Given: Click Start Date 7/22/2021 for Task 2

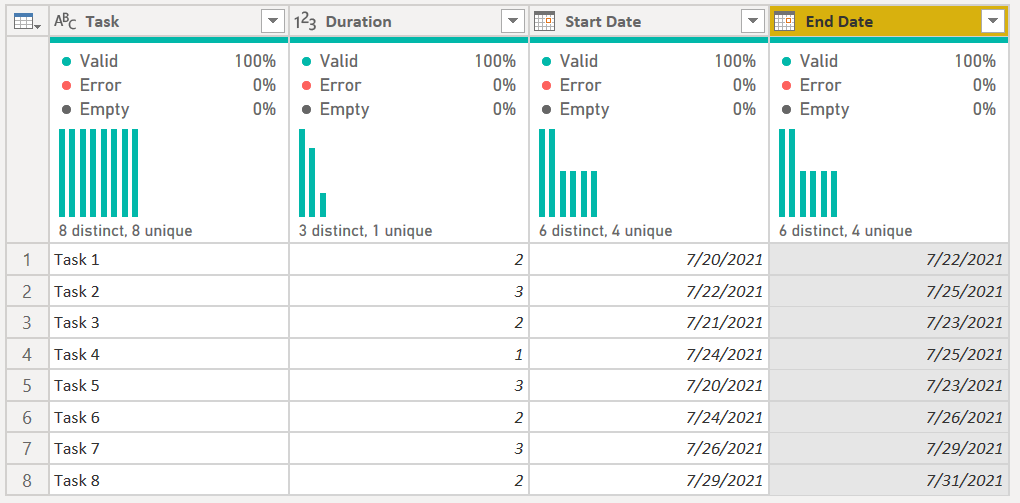Looking at the screenshot, I should [x=649, y=291].
